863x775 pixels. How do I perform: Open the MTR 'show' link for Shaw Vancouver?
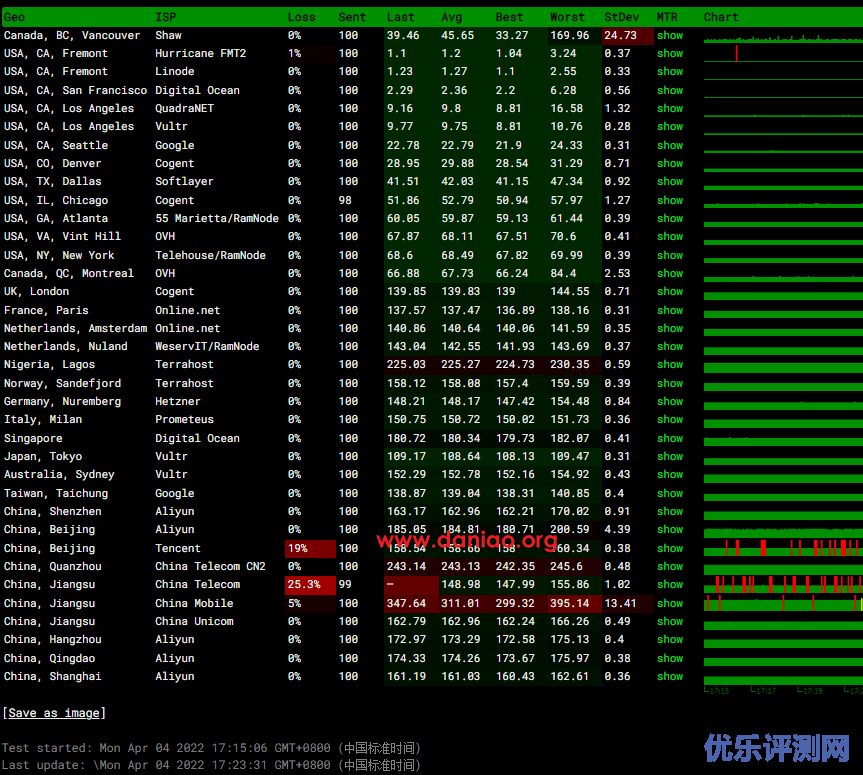670,35
